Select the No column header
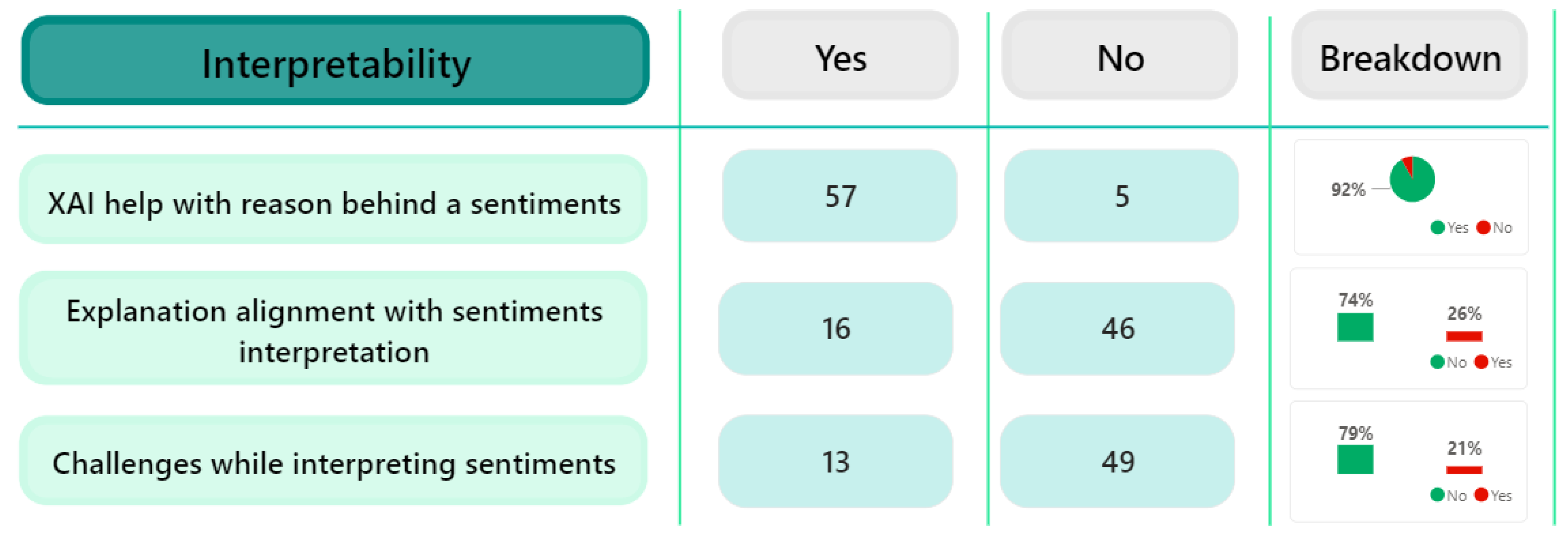Viewport: 1568px width, 543px height. [1120, 56]
